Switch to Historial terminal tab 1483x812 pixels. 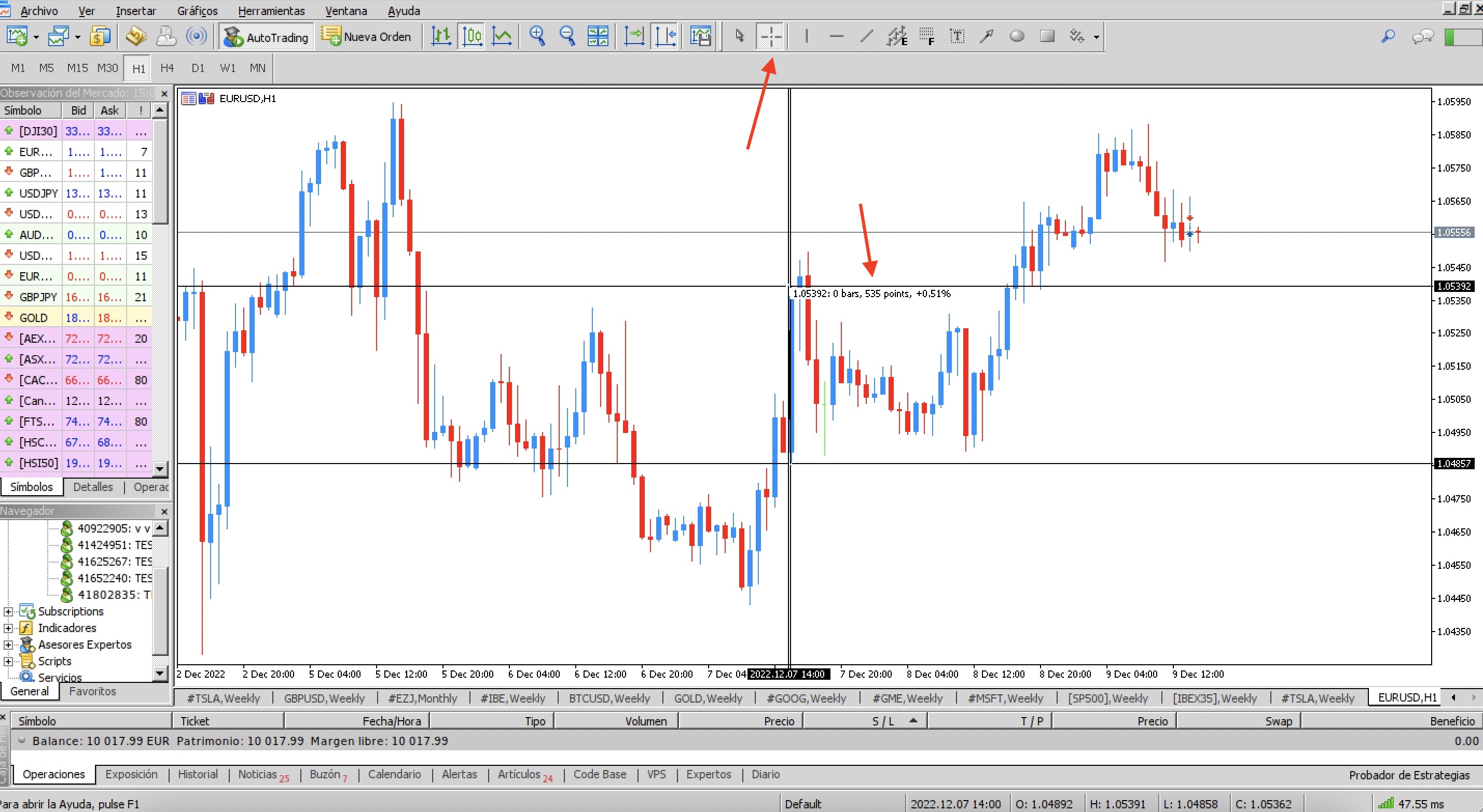click(198, 775)
